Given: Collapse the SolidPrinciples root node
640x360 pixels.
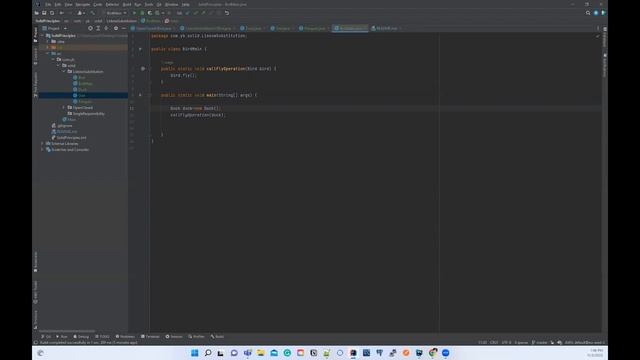Looking at the screenshot, I should (x=42, y=36).
